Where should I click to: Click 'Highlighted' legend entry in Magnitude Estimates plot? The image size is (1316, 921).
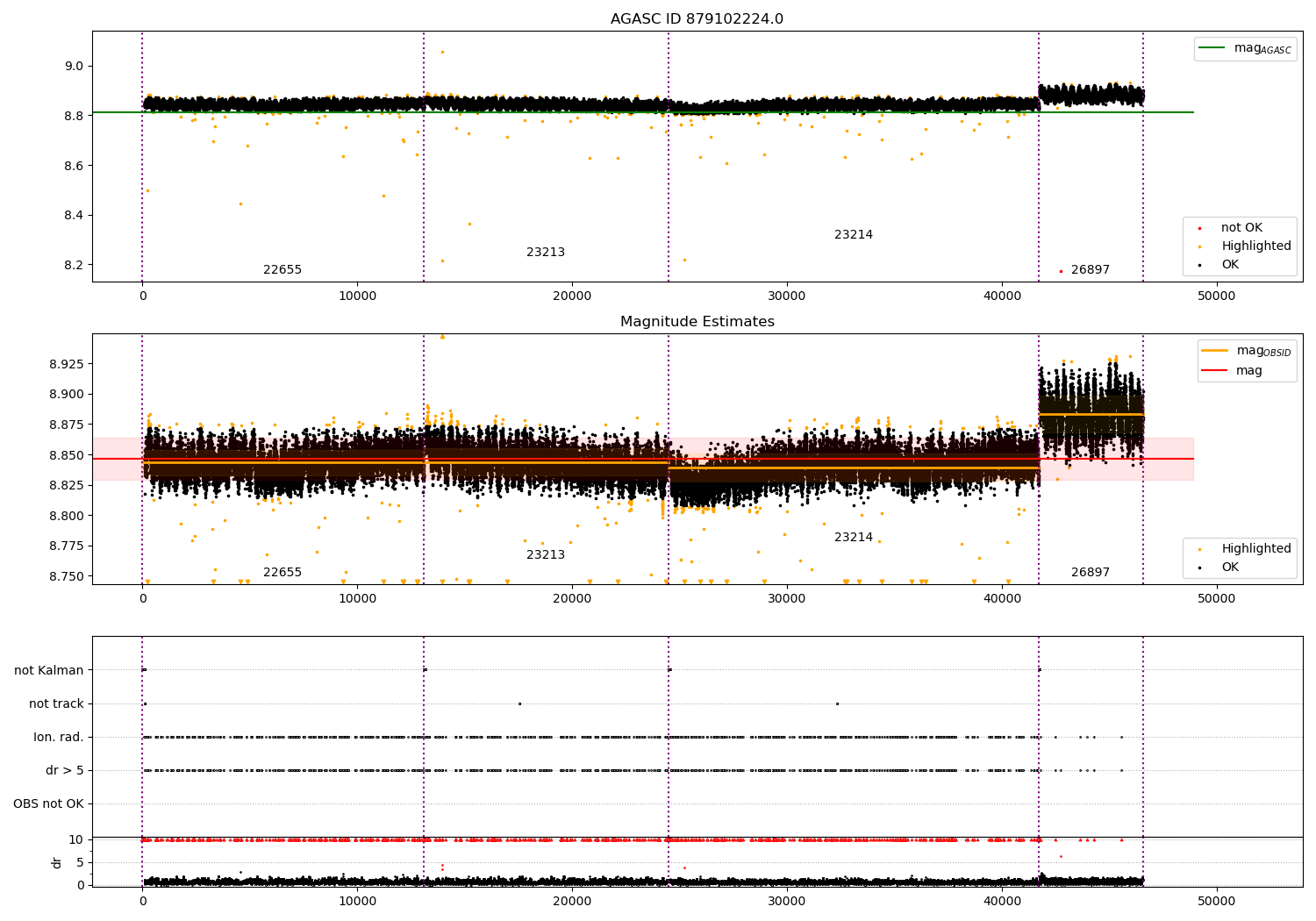1244,549
